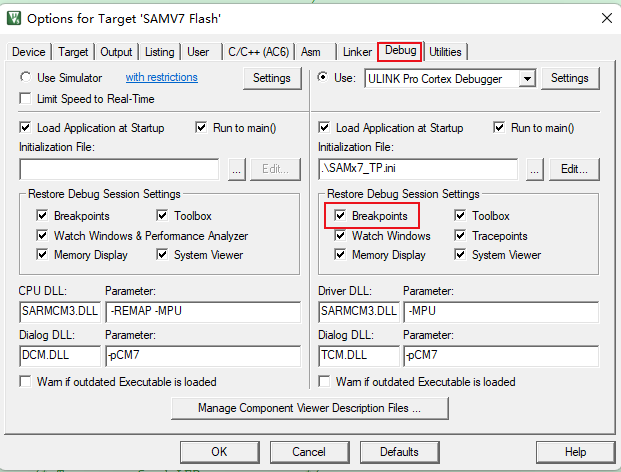
Task: Select the Use Simulator radio button
Action: (26, 78)
